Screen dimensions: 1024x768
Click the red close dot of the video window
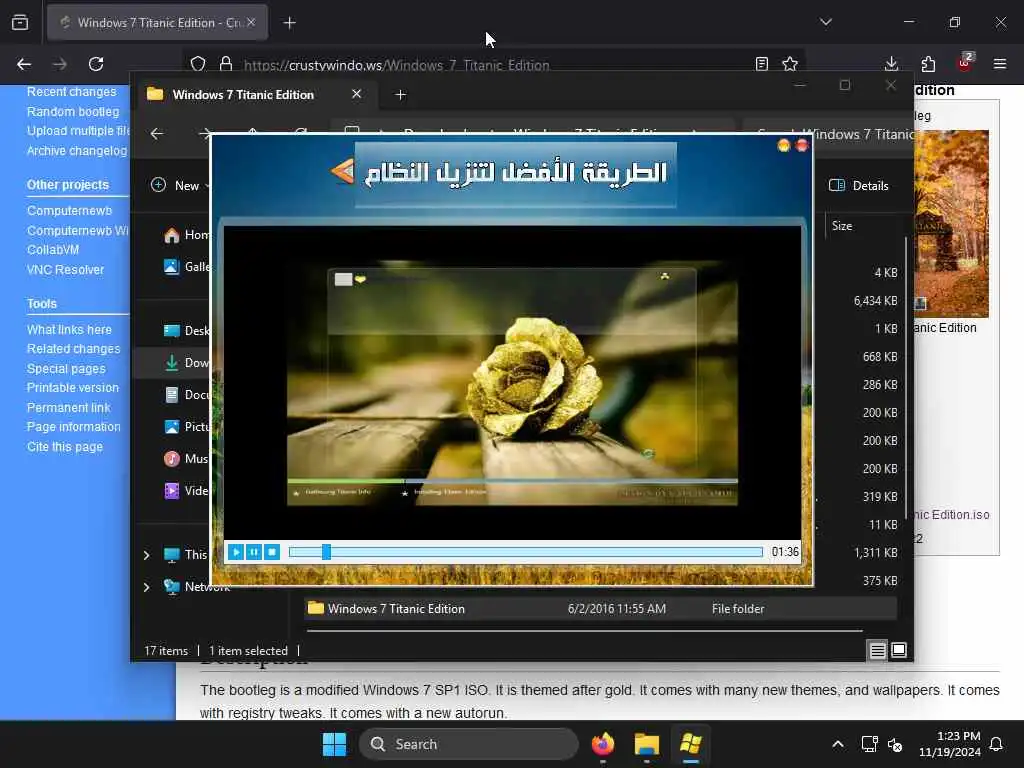click(x=802, y=145)
